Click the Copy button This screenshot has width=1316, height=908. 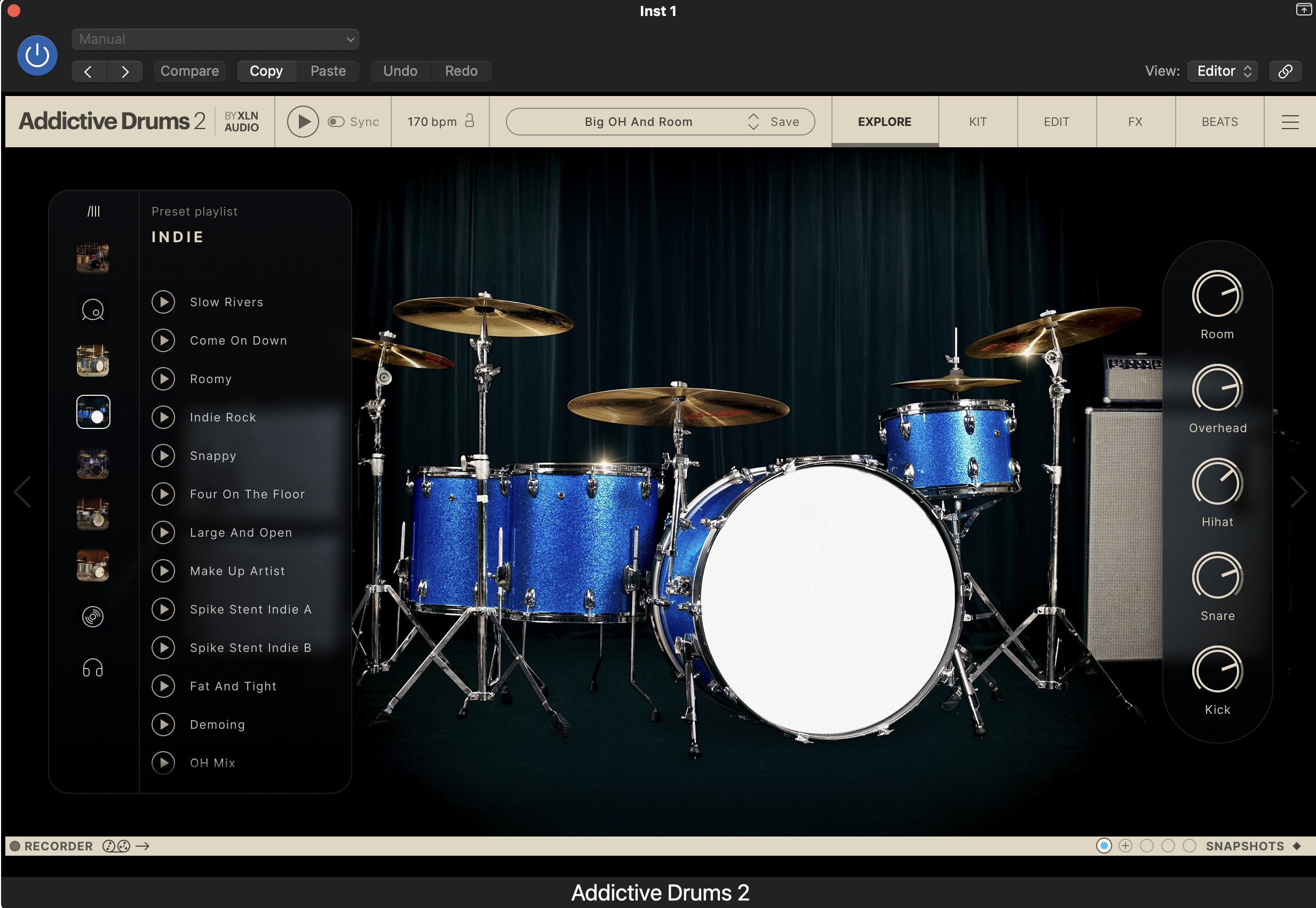(x=266, y=71)
